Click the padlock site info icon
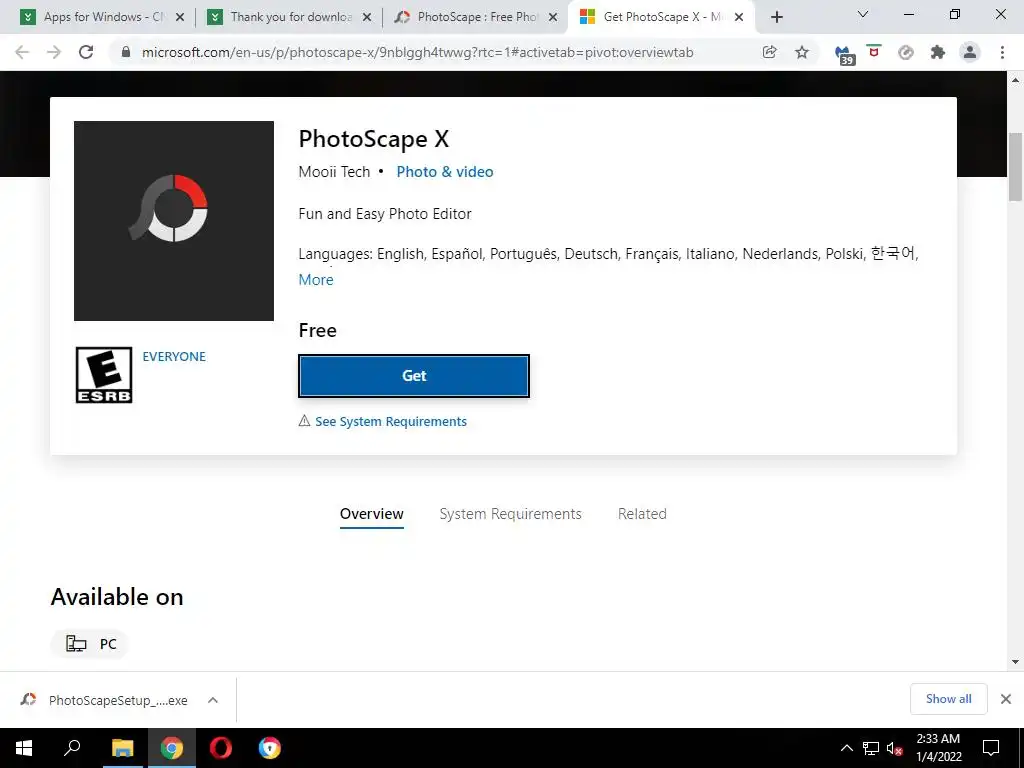This screenshot has width=1024, height=768. click(x=126, y=52)
